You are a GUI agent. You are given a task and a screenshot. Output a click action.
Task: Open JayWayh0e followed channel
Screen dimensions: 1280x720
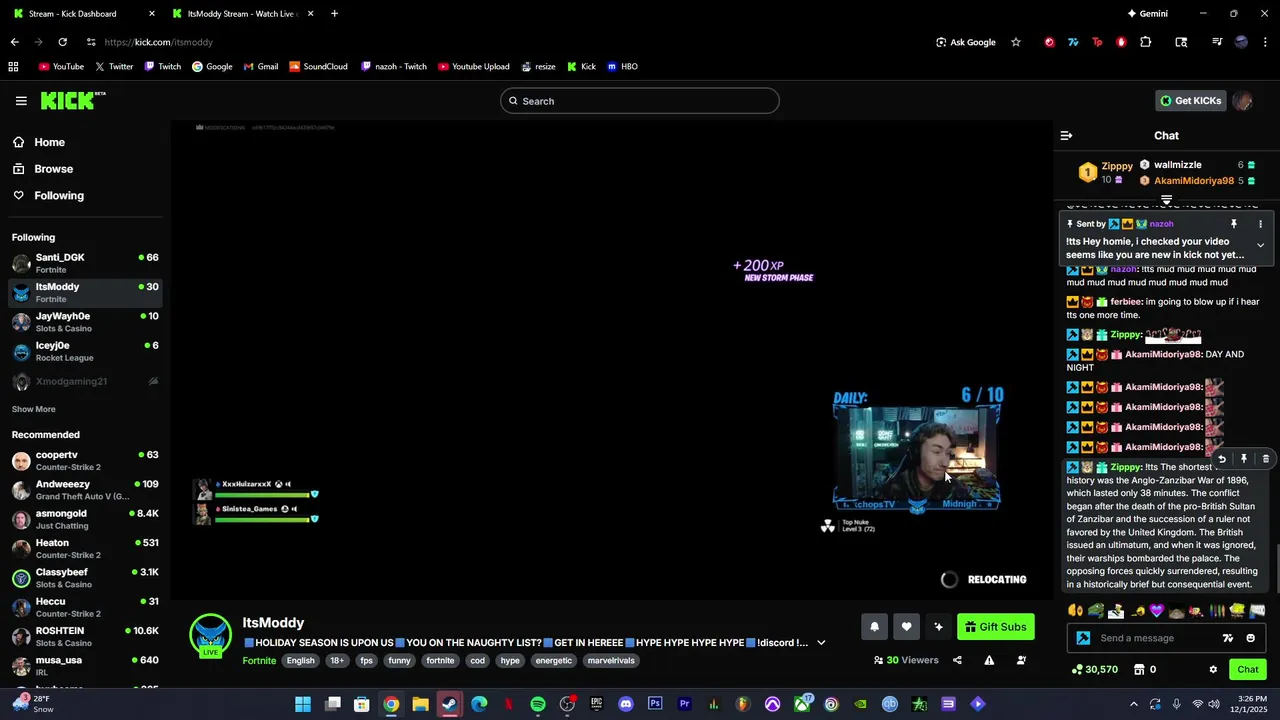(x=84, y=322)
